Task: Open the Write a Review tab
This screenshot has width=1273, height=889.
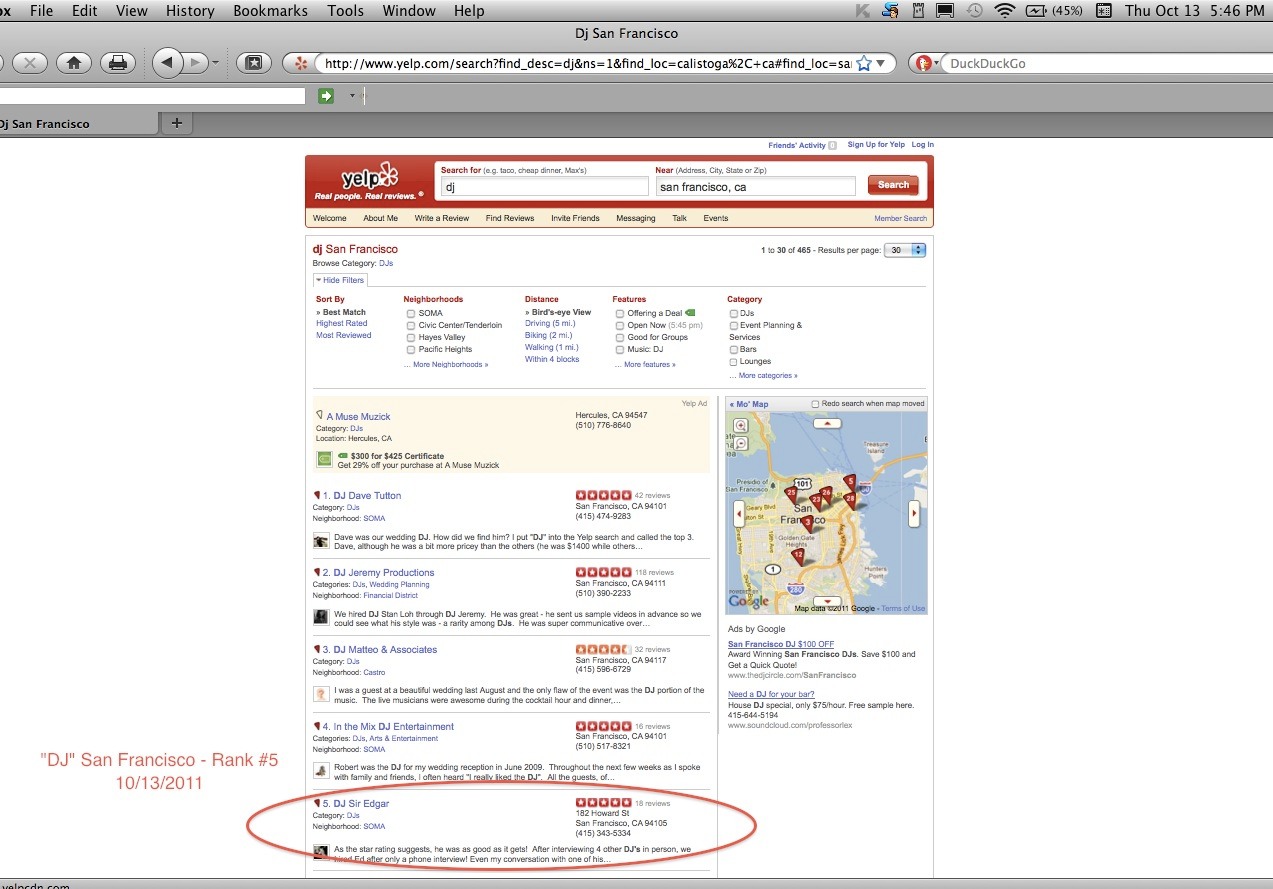Action: pyautogui.click(x=442, y=218)
